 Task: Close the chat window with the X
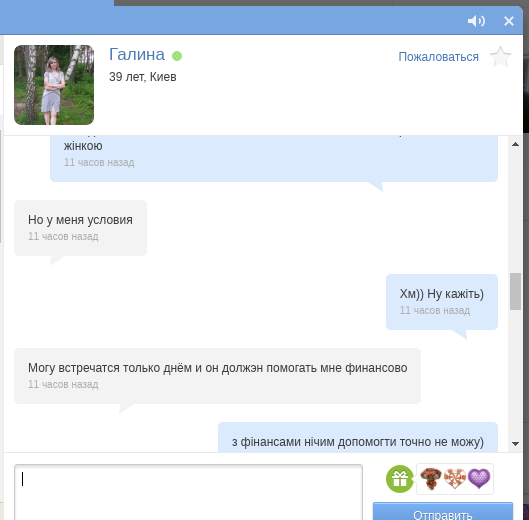point(509,21)
